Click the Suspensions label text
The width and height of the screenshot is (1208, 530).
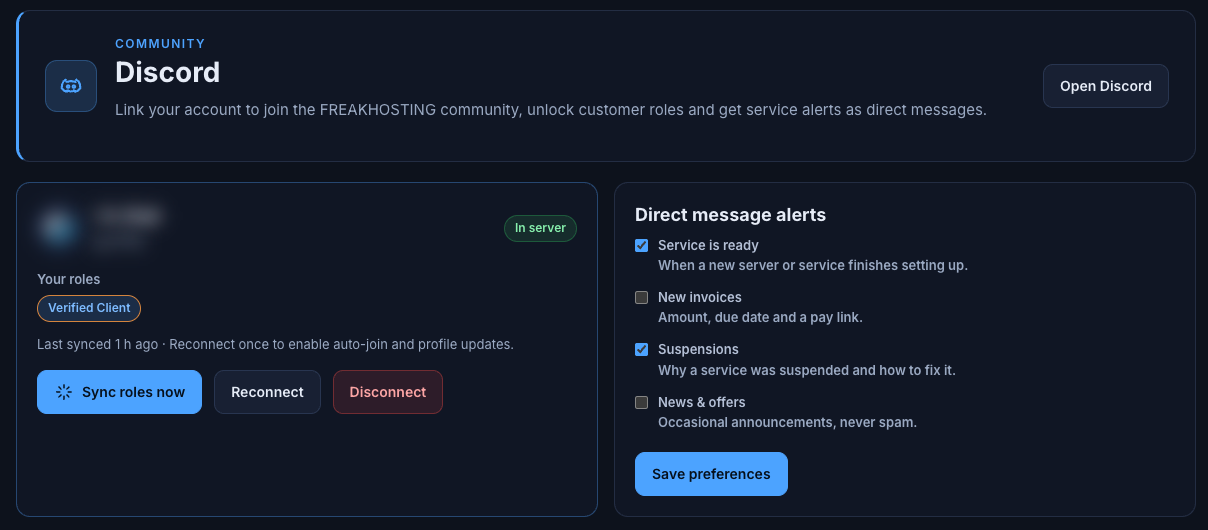click(x=698, y=349)
